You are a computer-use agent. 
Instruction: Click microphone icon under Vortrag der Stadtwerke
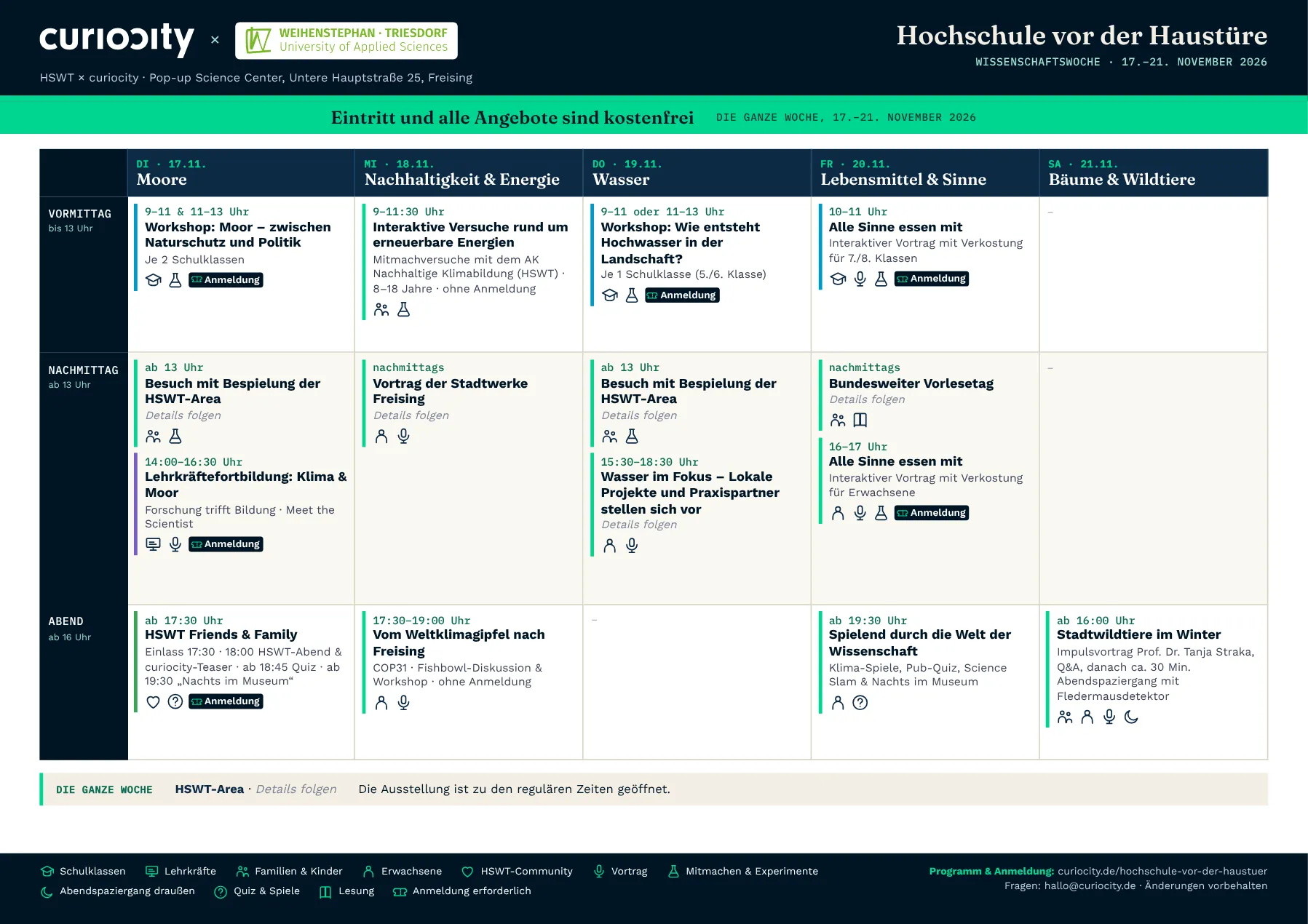click(x=404, y=437)
